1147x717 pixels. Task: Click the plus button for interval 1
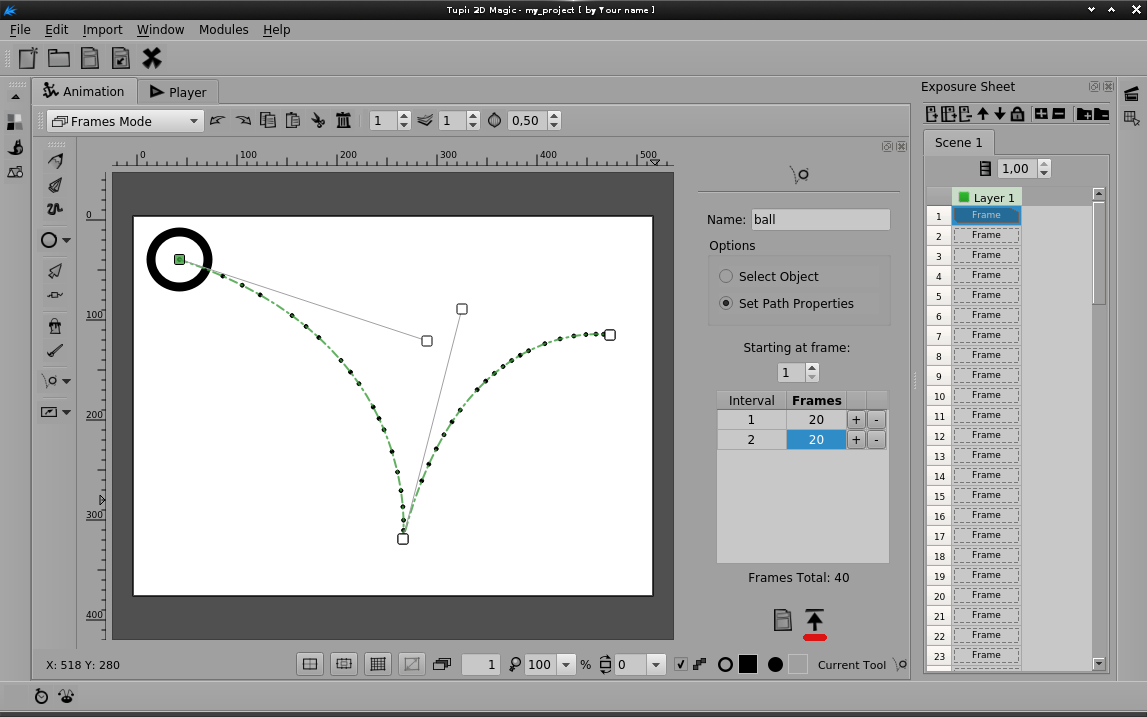(x=856, y=420)
